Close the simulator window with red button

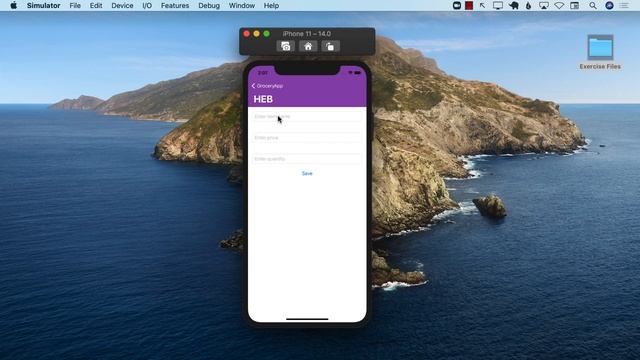[247, 34]
